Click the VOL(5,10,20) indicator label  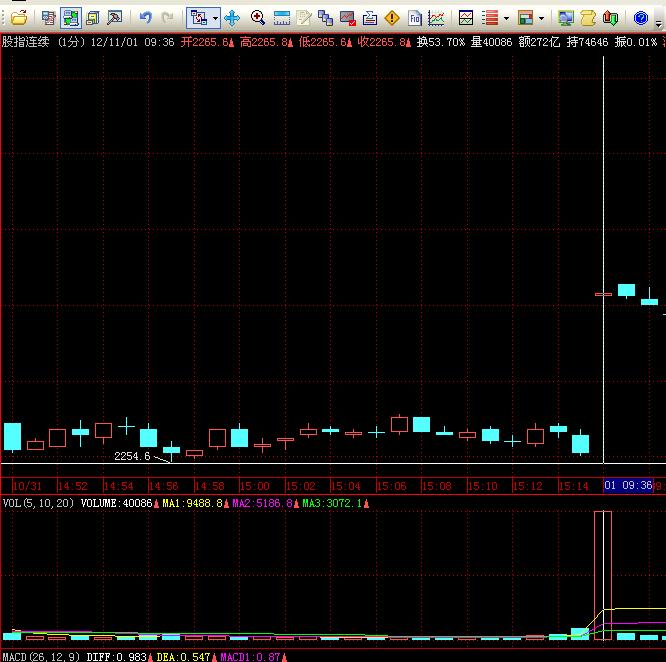[x=39, y=503]
